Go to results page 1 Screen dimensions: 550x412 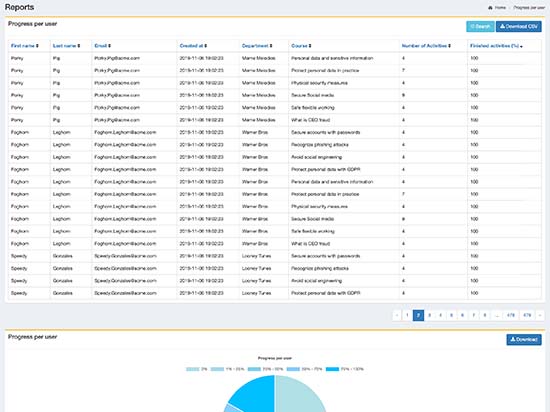pos(407,315)
